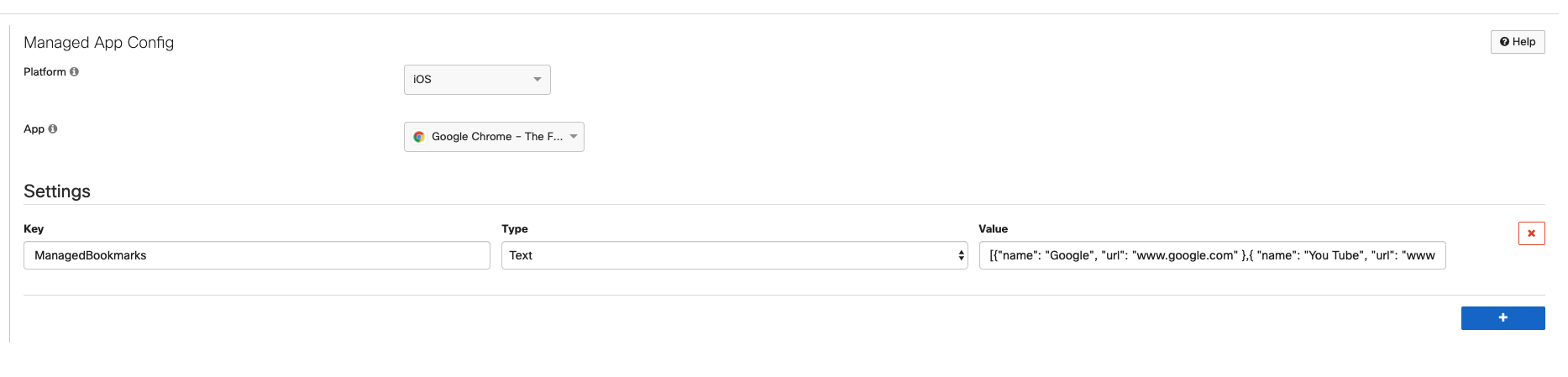
Task: Click the info icon beside Platform
Action: tap(74, 72)
